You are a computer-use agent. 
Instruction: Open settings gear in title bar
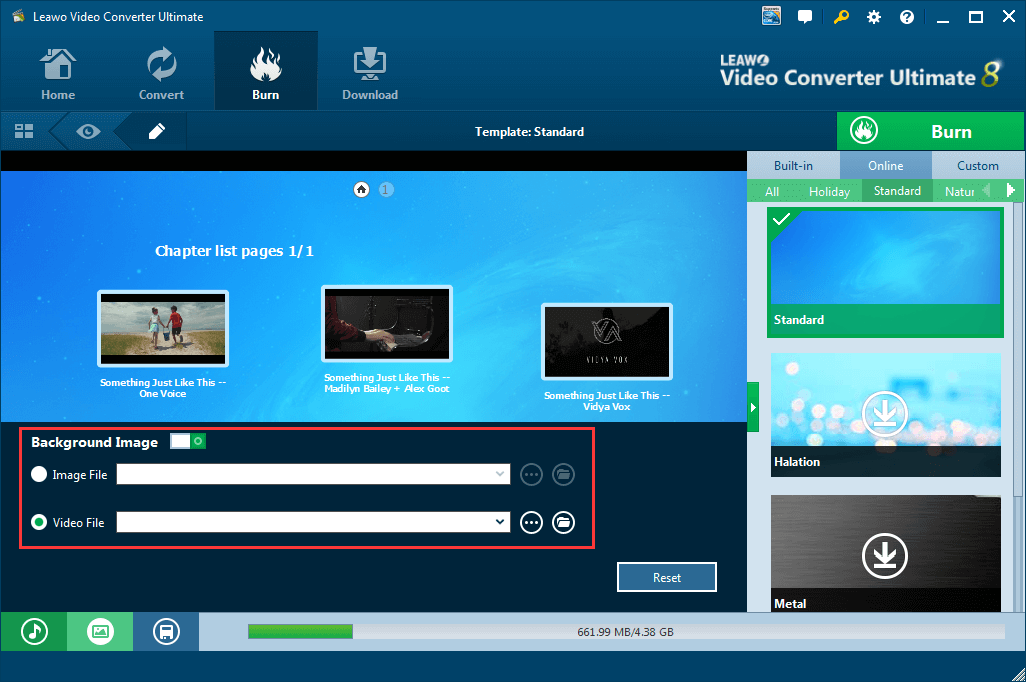[x=874, y=17]
